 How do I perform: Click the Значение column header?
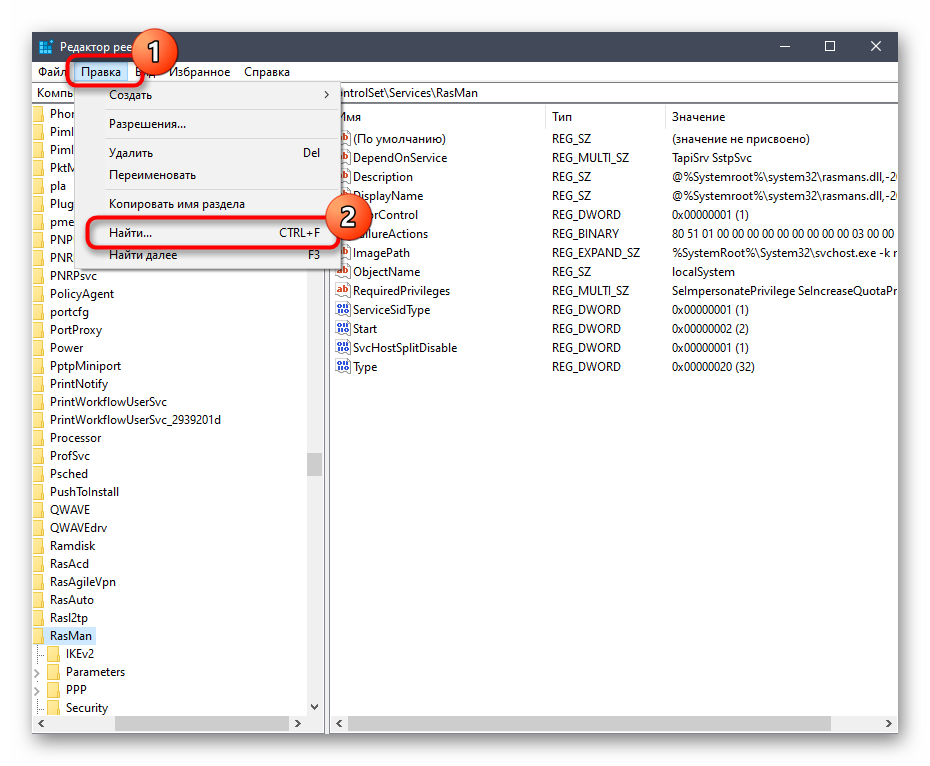(698, 117)
